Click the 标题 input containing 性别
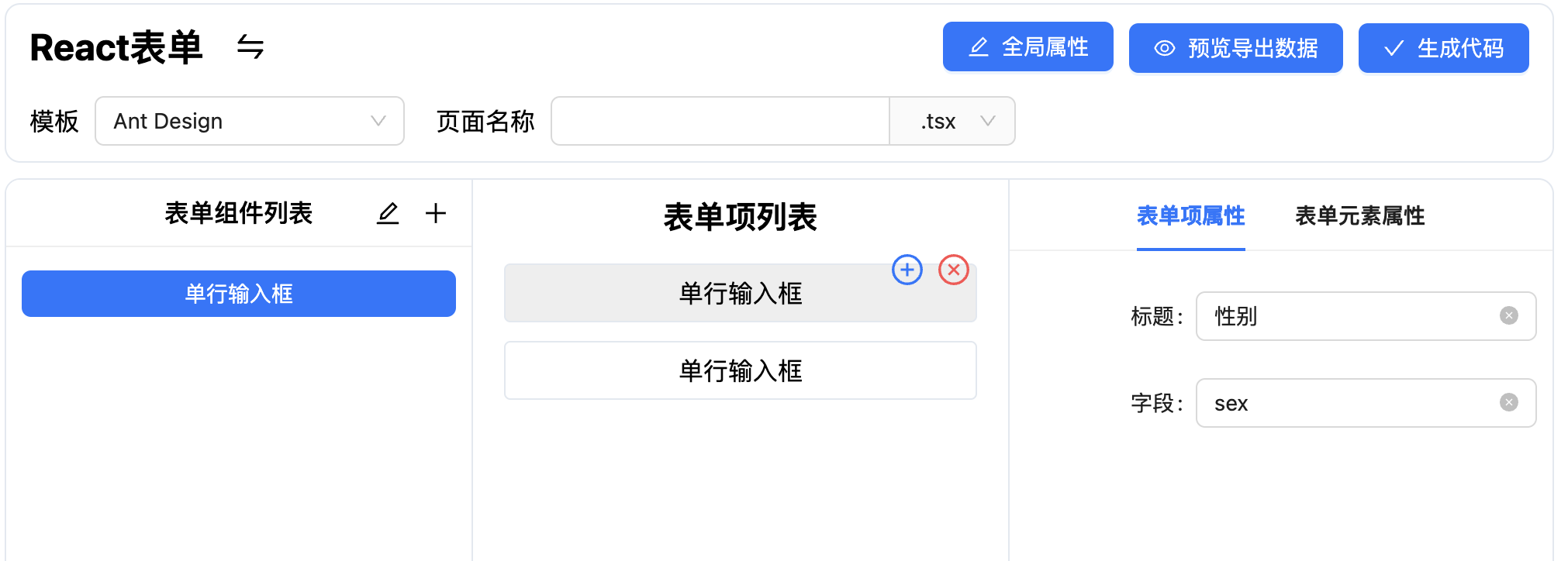This screenshot has width=1568, height=561. click(x=1365, y=316)
